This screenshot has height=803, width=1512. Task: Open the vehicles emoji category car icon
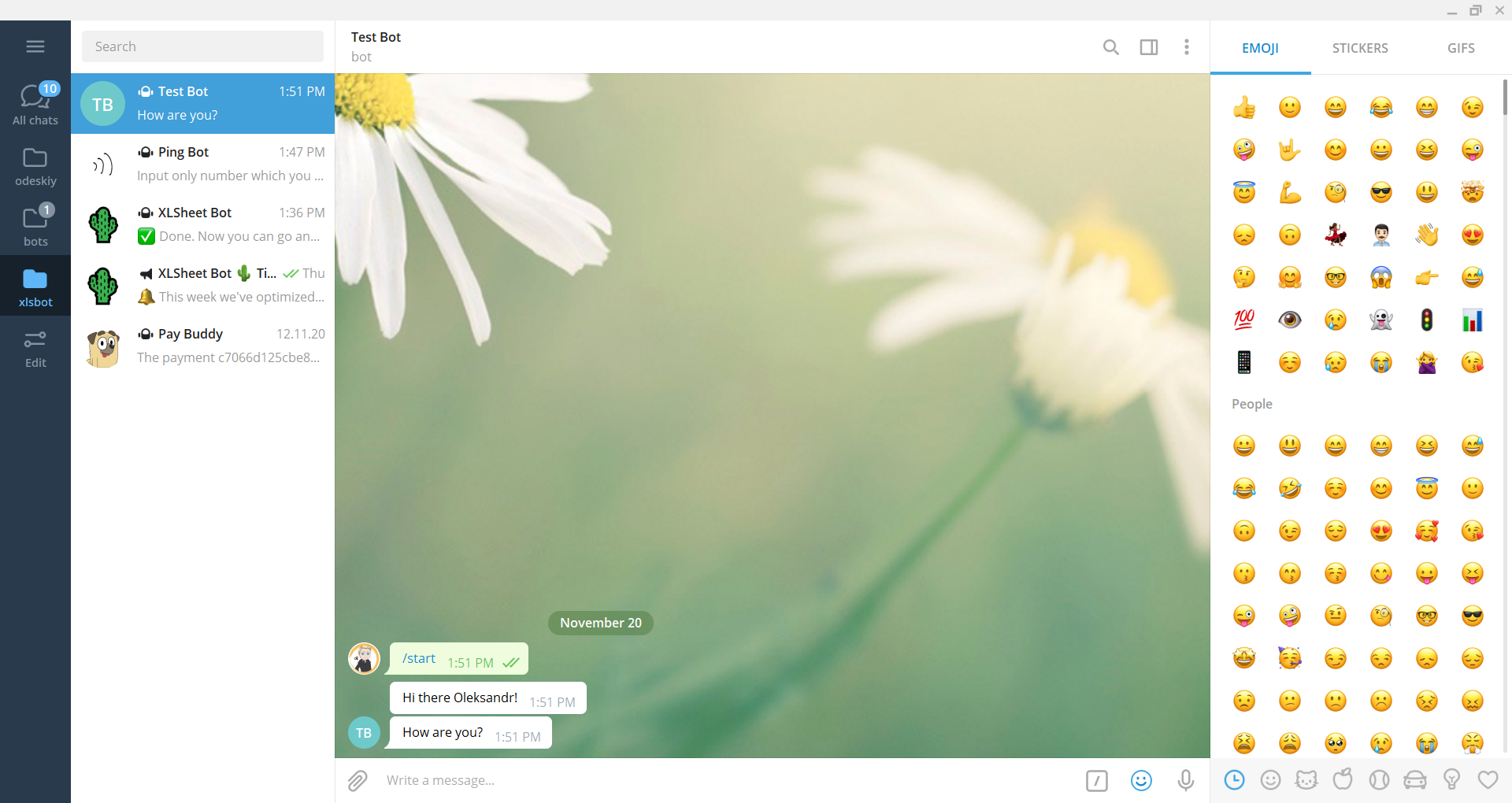tap(1414, 780)
